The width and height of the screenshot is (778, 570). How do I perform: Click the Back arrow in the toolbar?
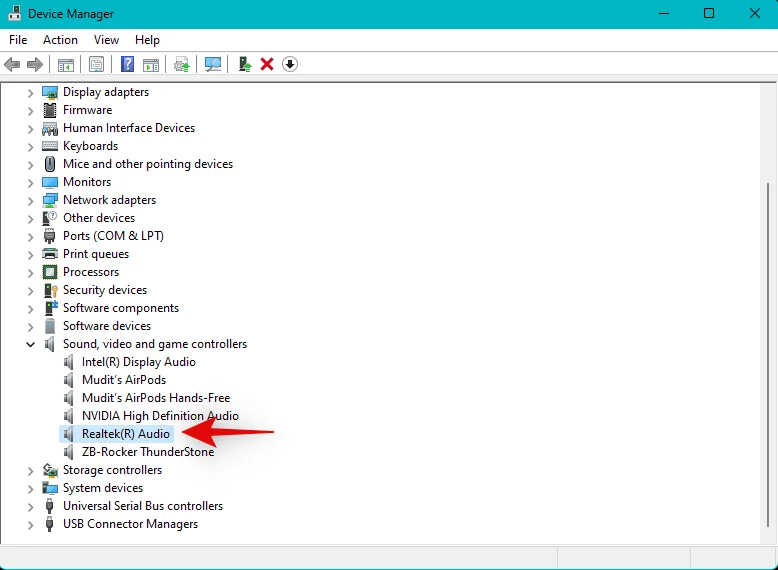point(12,64)
